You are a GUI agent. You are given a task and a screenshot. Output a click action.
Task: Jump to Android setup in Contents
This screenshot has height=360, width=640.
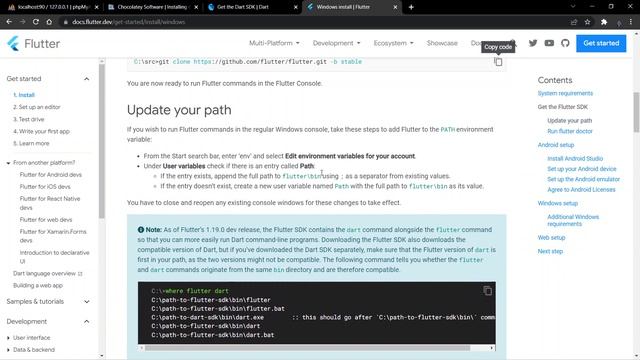tap(556, 145)
